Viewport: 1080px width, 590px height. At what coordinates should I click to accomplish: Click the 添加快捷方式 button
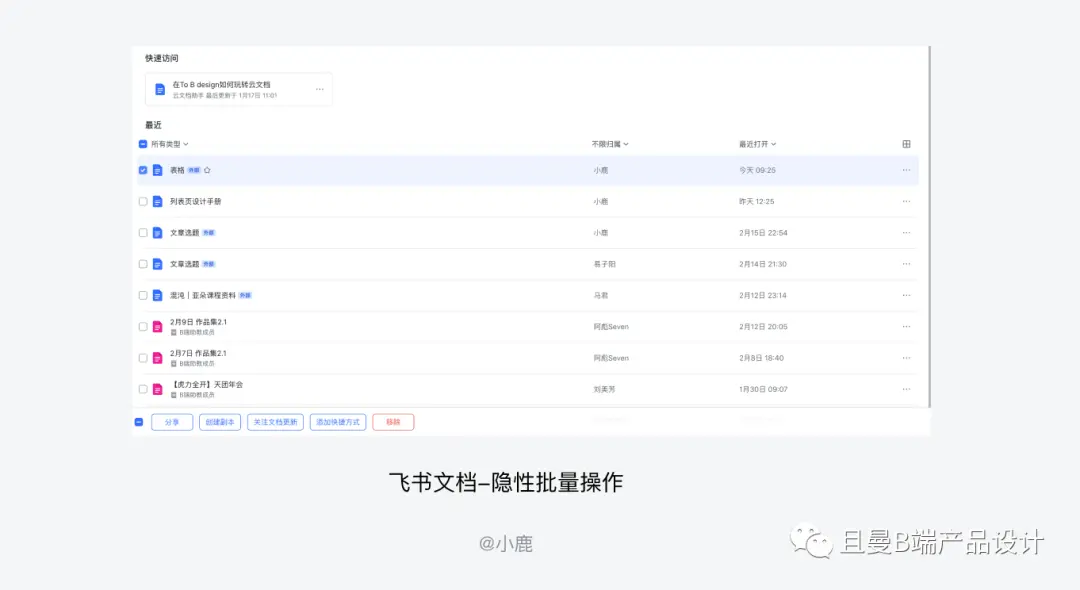click(338, 422)
